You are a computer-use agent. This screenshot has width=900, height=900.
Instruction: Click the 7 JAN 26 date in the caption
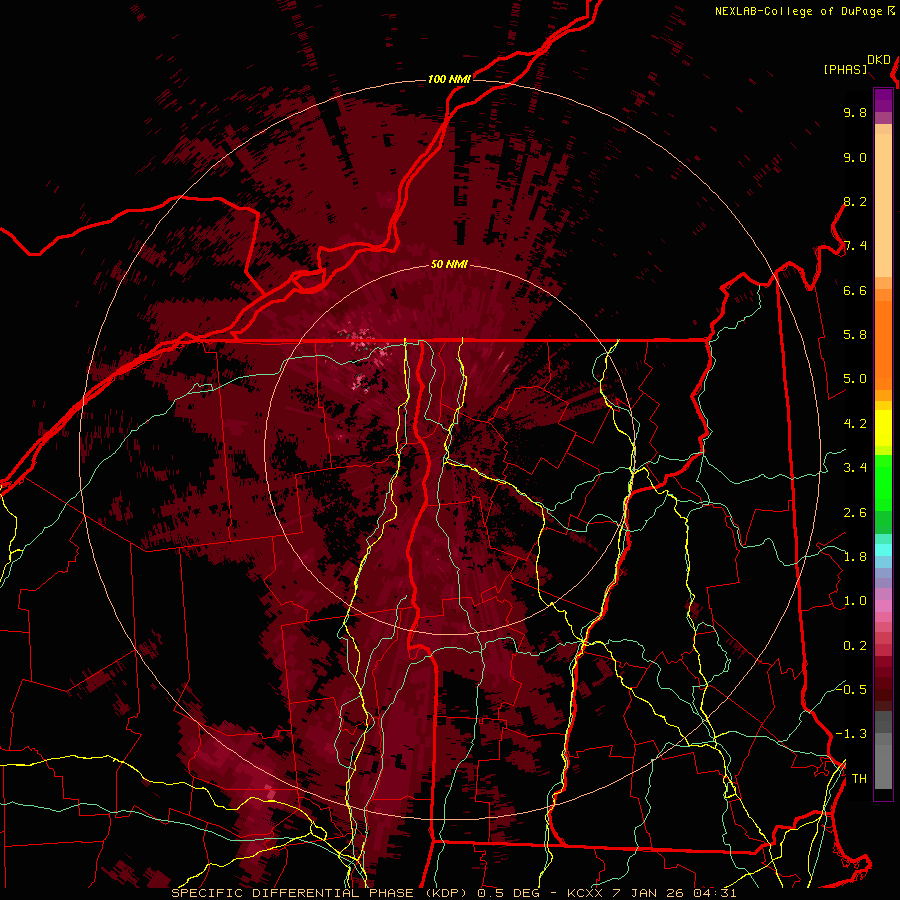tap(650, 893)
